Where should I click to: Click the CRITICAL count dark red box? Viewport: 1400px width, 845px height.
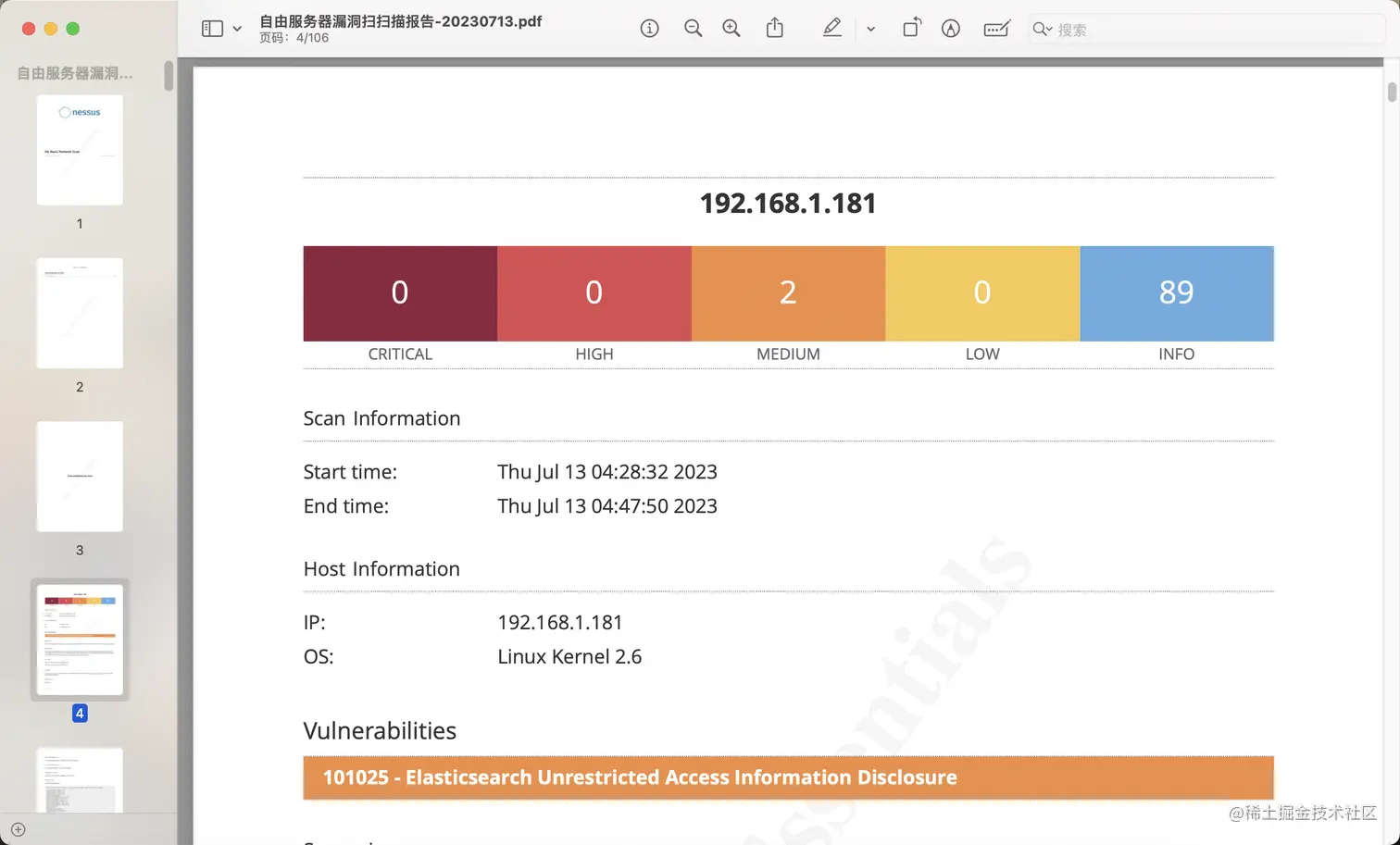[400, 293]
